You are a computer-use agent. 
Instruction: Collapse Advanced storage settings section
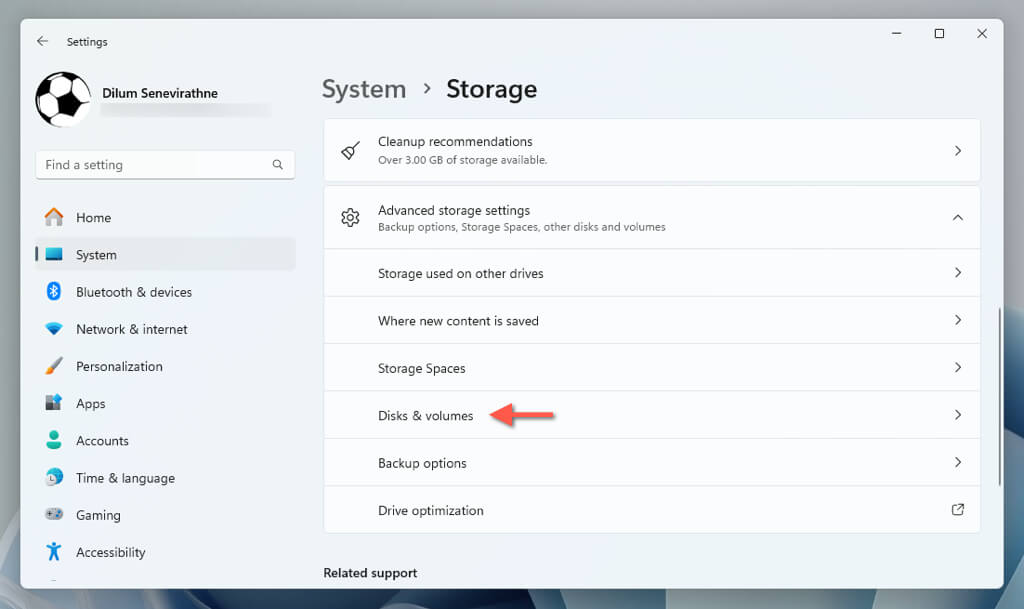pos(957,218)
